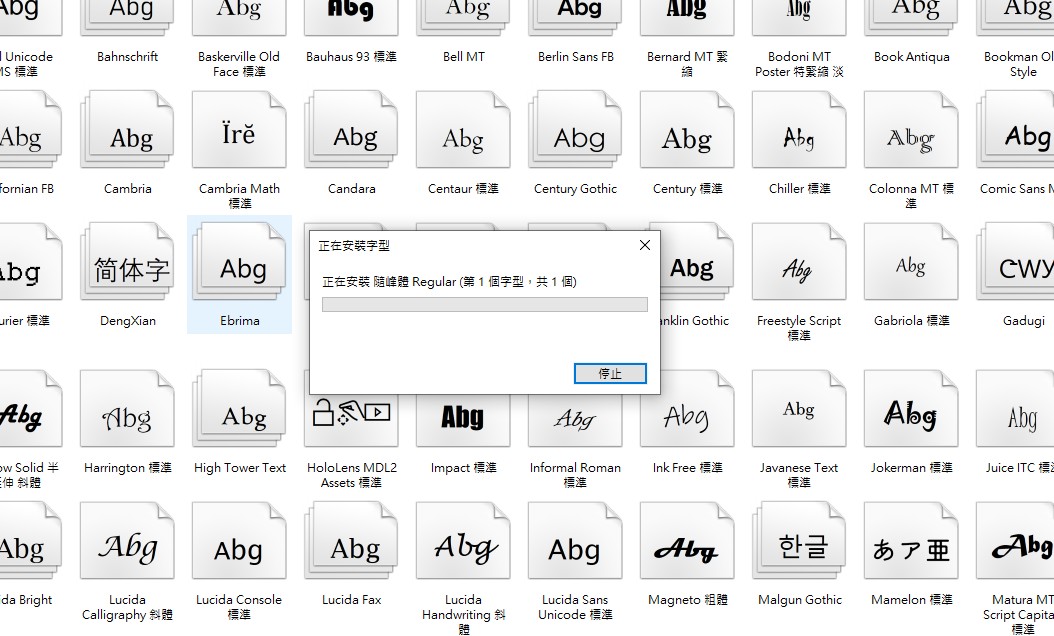Select the Bodoni MT Poster font
The height and width of the screenshot is (636, 1054).
(x=799, y=18)
